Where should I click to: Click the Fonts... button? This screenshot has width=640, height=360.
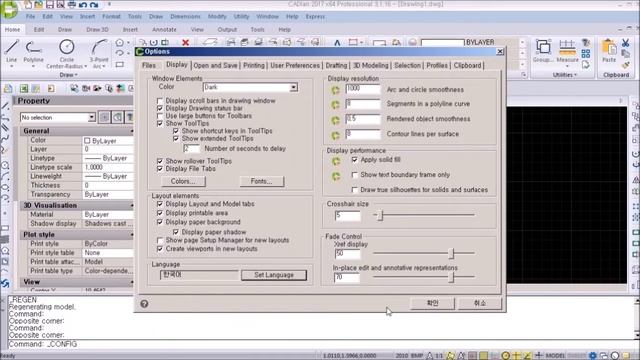262,181
